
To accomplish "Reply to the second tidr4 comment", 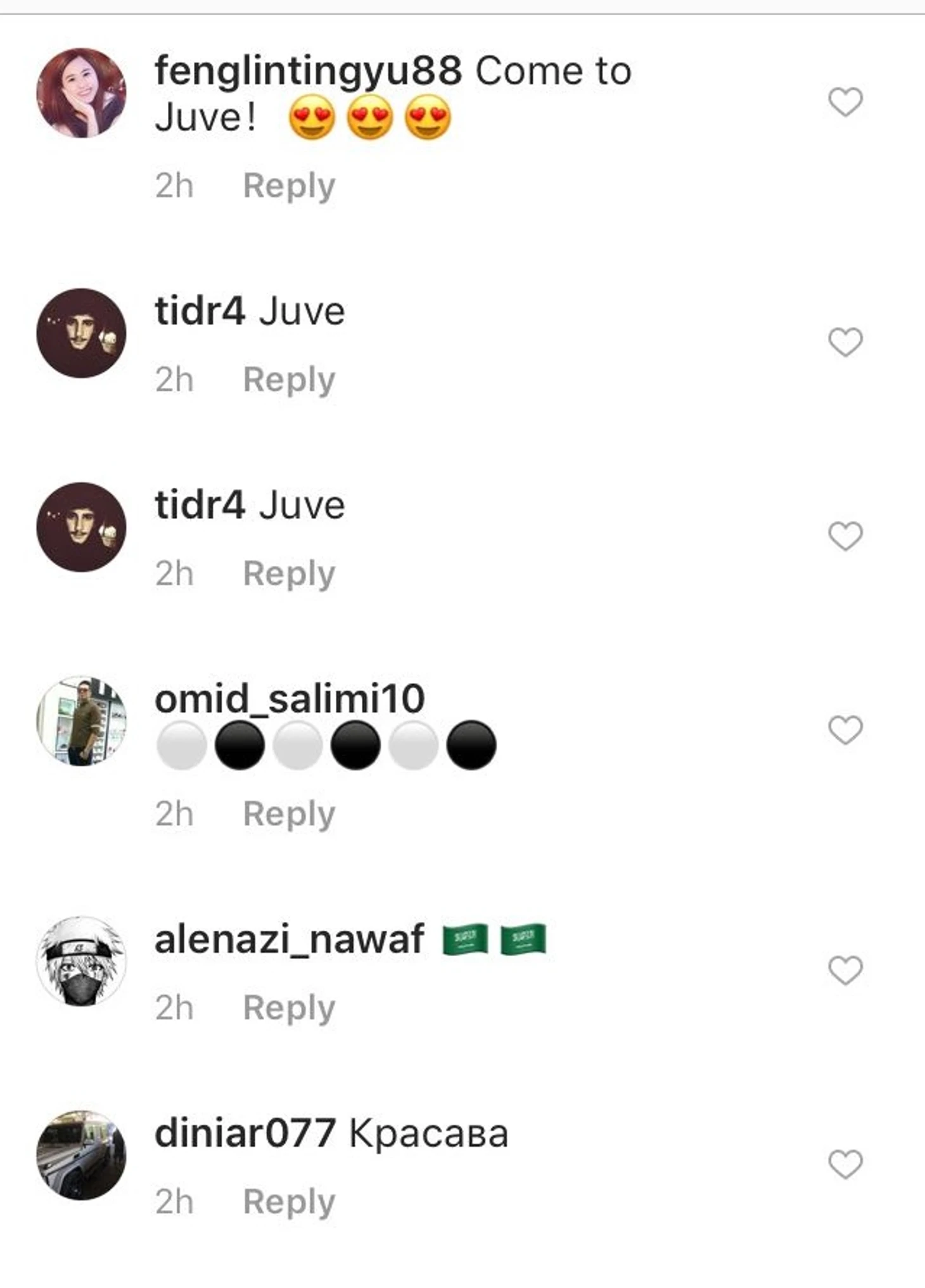I will [289, 574].
